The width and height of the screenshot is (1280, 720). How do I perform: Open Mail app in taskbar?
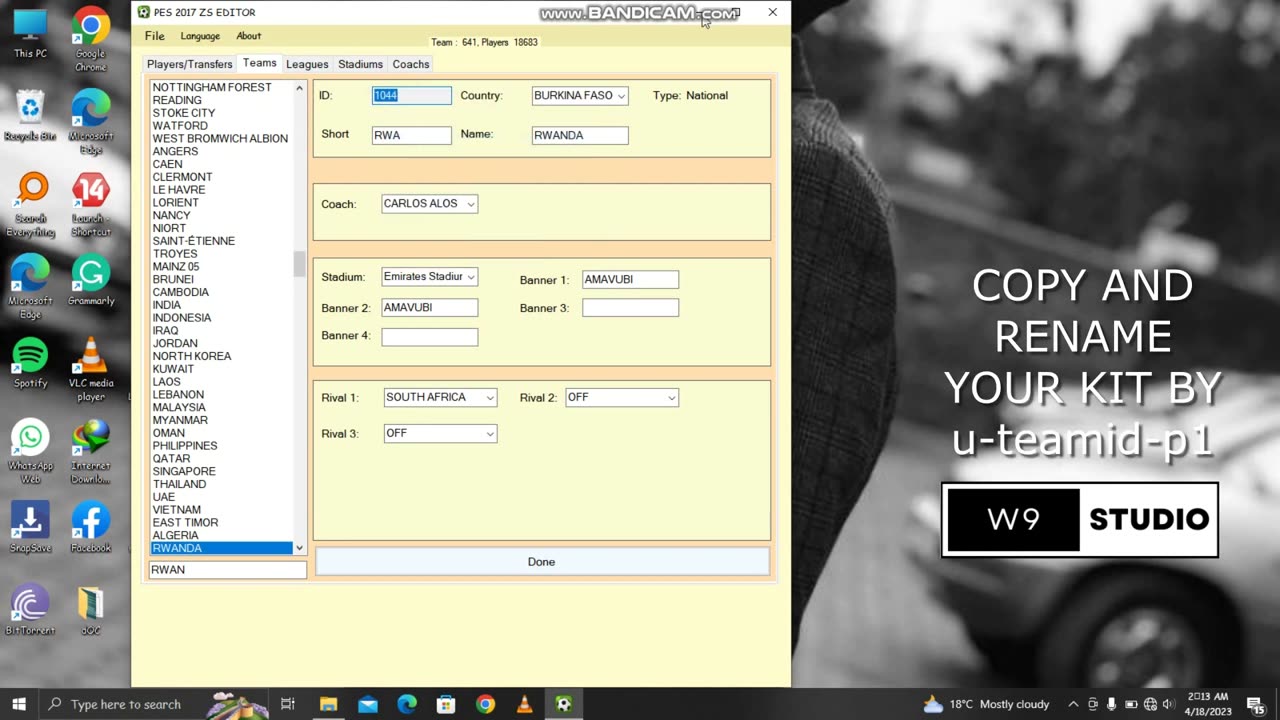367,704
